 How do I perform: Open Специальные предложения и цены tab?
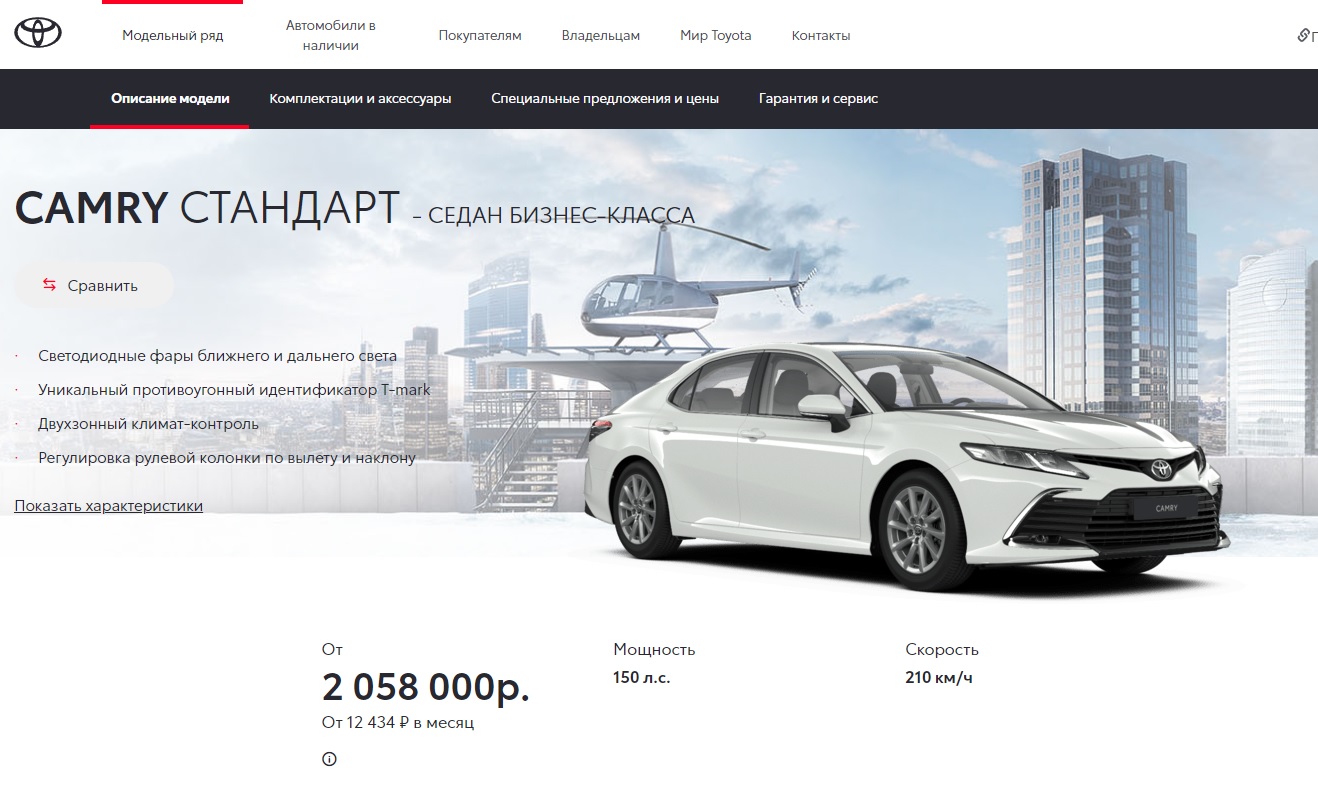[605, 98]
